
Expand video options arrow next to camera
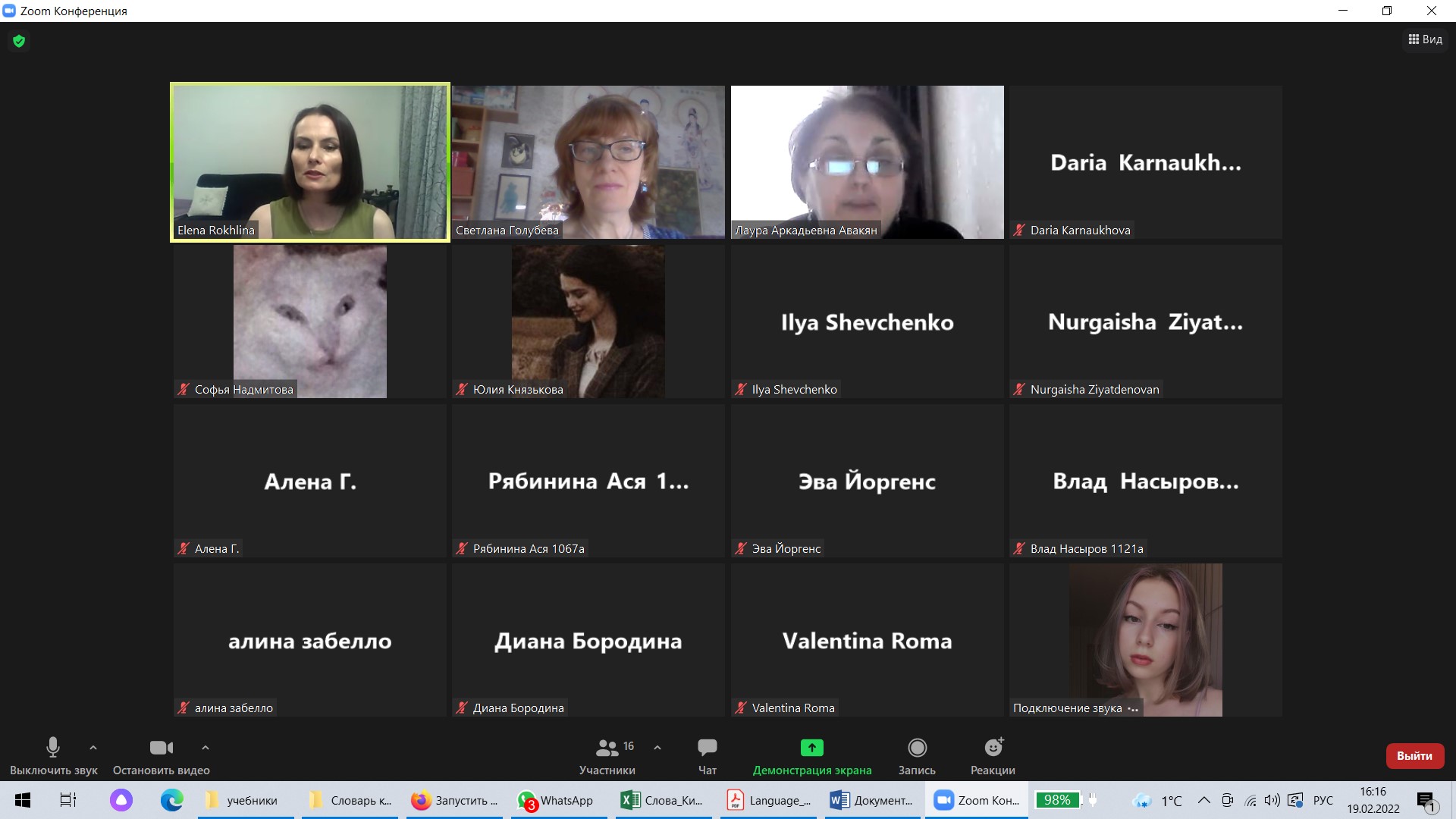(x=206, y=748)
